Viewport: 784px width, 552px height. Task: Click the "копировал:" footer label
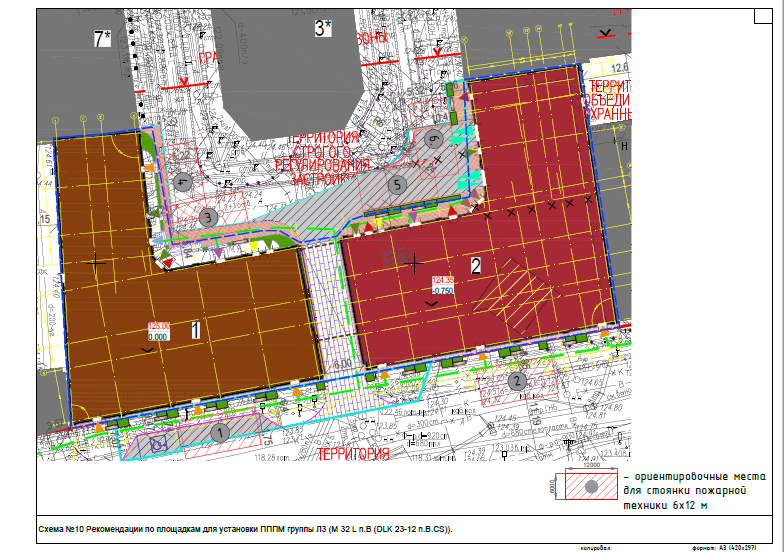click(596, 548)
